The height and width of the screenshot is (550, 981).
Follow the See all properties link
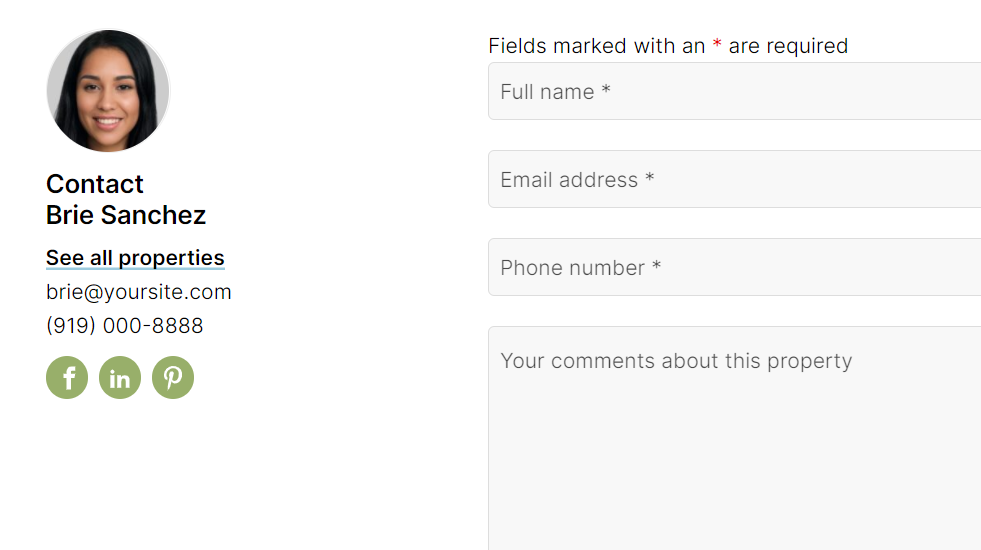point(135,258)
